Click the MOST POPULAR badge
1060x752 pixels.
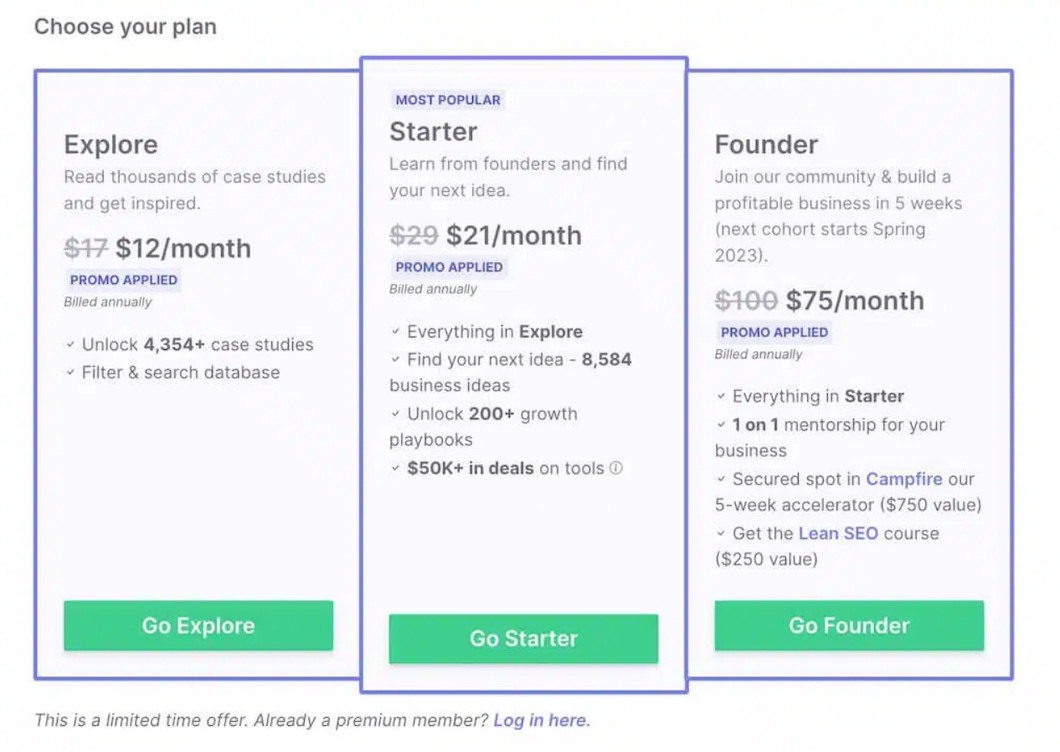[x=448, y=100]
